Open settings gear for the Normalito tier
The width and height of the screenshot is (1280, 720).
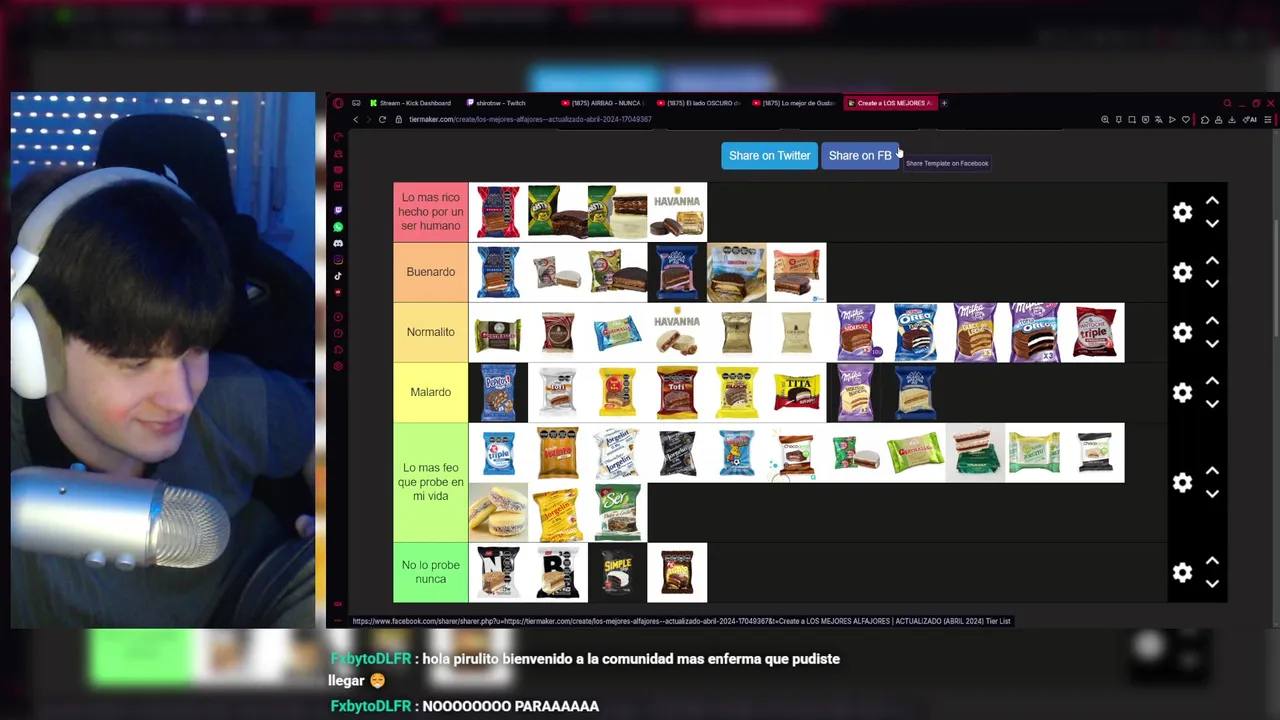pos(1182,332)
